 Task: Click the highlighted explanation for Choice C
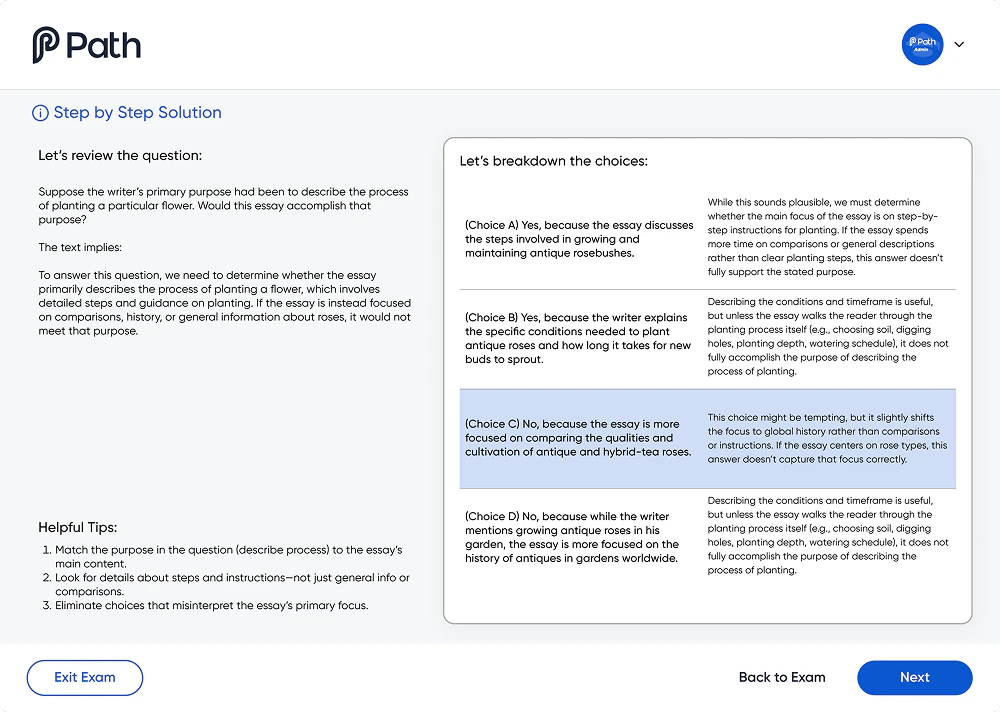tap(827, 438)
